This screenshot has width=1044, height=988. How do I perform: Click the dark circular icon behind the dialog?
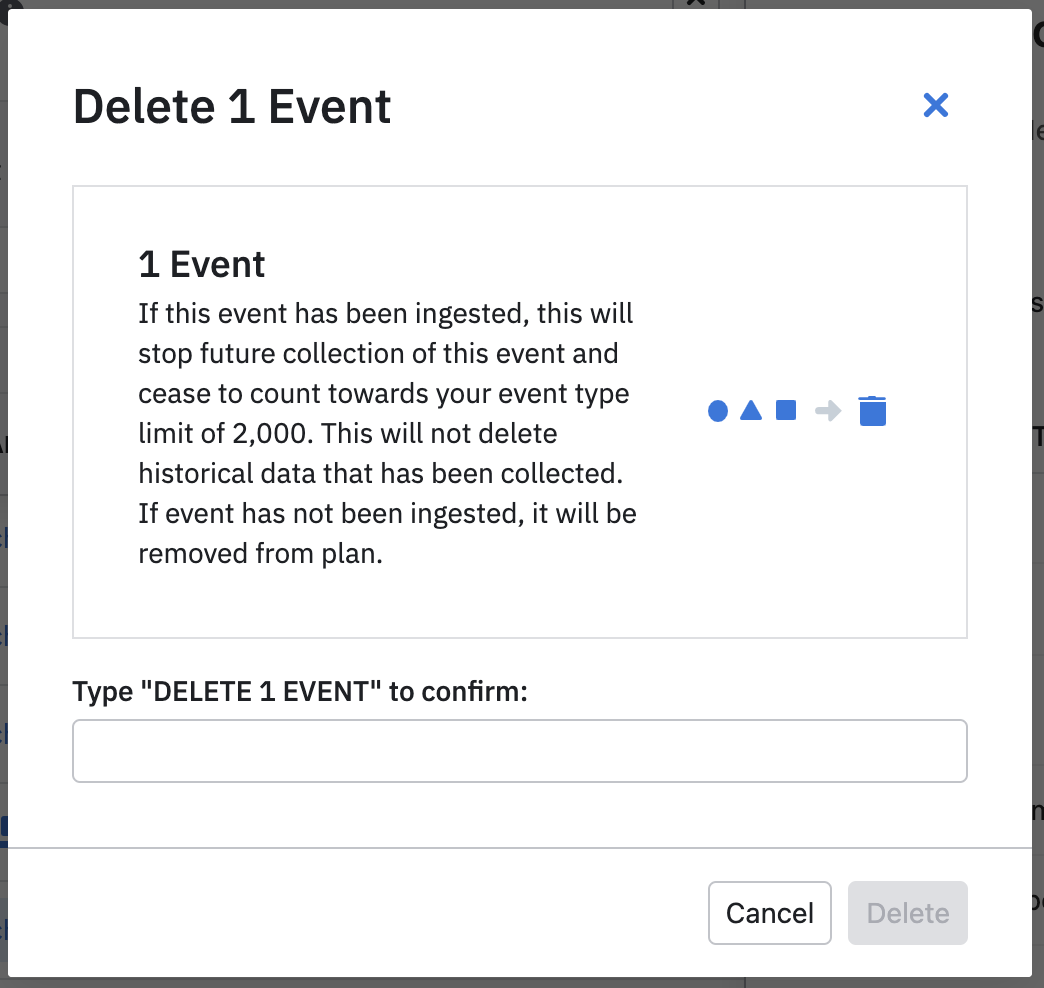coord(12,4)
